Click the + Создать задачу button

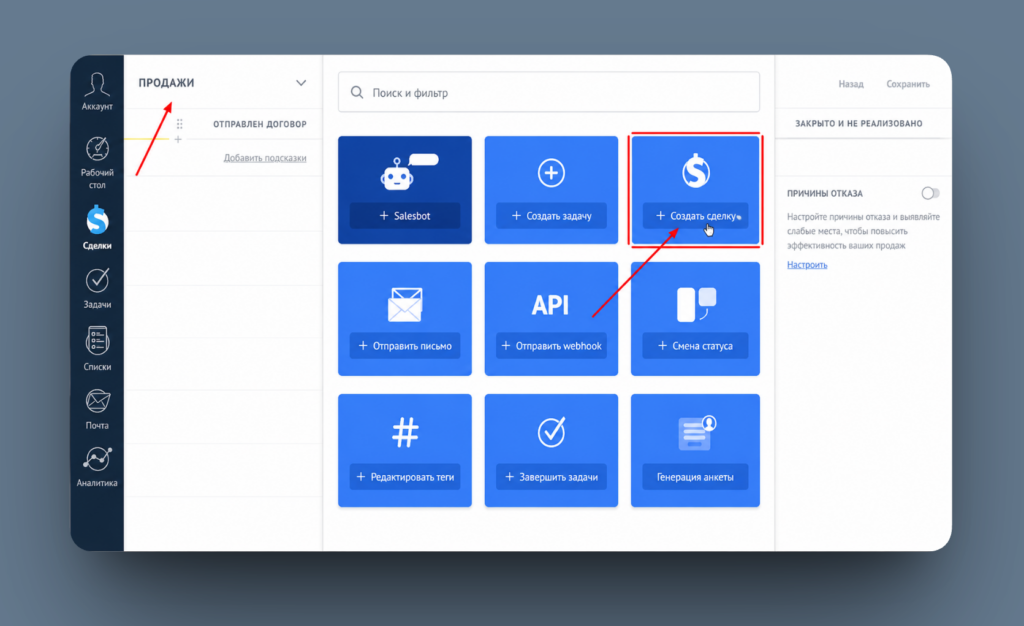[551, 216]
